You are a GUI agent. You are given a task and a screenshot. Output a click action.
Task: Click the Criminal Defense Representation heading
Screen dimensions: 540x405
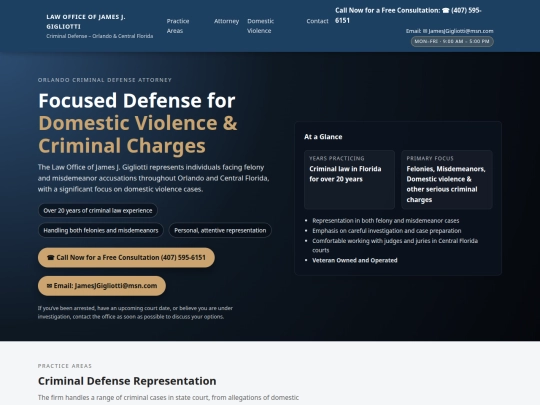(x=127, y=381)
